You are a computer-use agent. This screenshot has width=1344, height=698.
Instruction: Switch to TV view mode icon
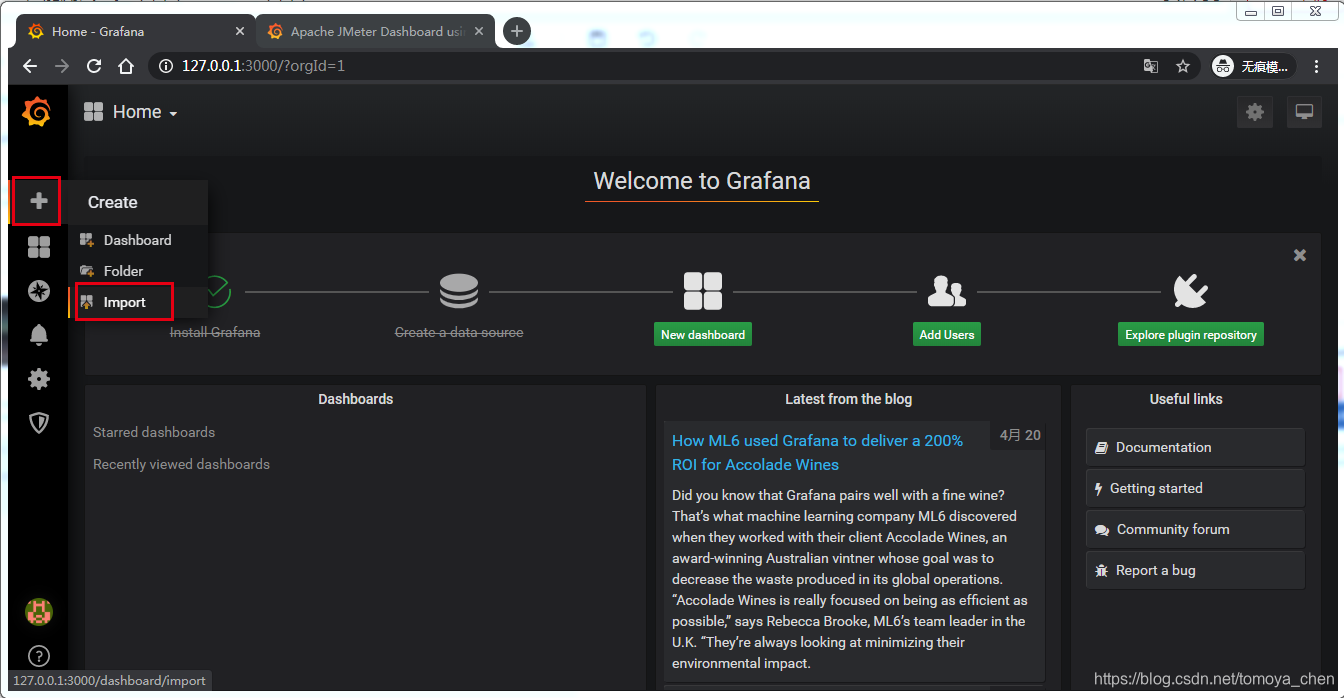[x=1304, y=112]
